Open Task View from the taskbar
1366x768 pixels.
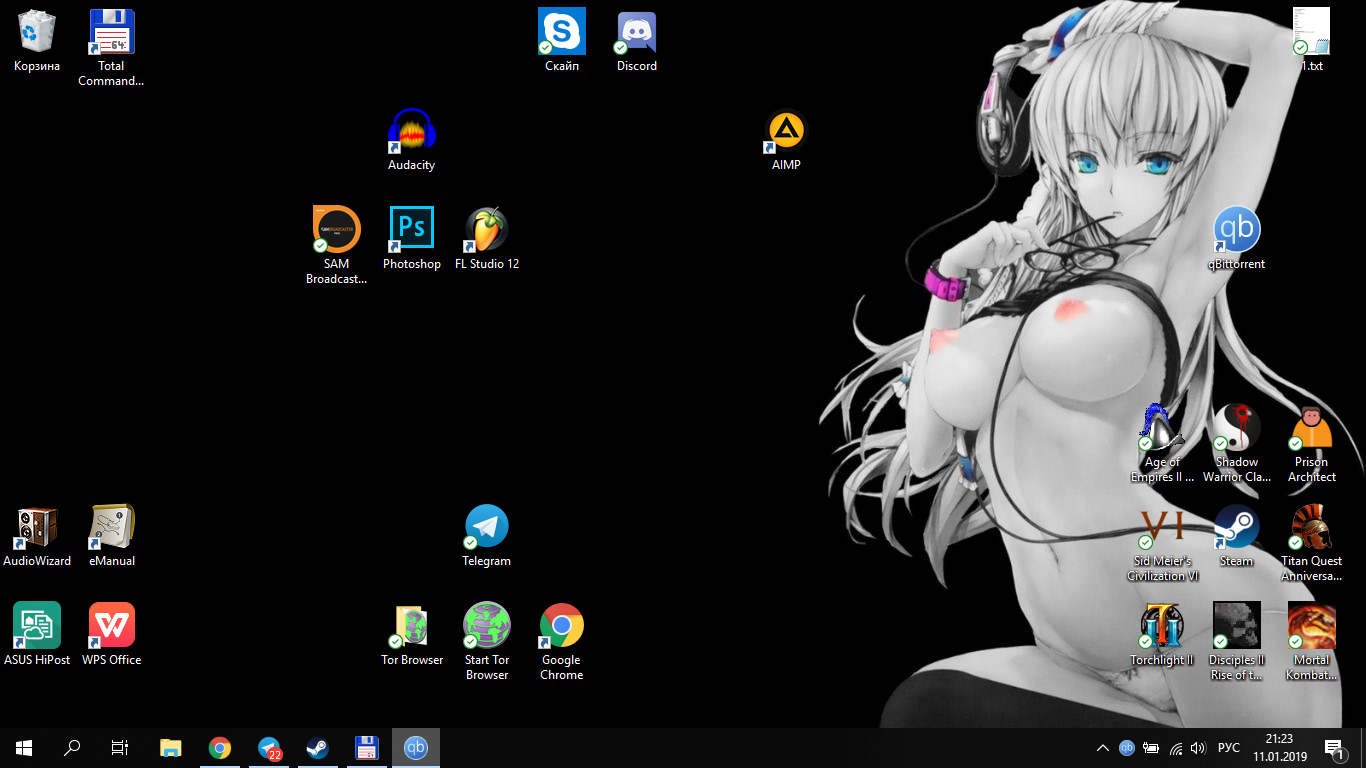tap(120, 748)
